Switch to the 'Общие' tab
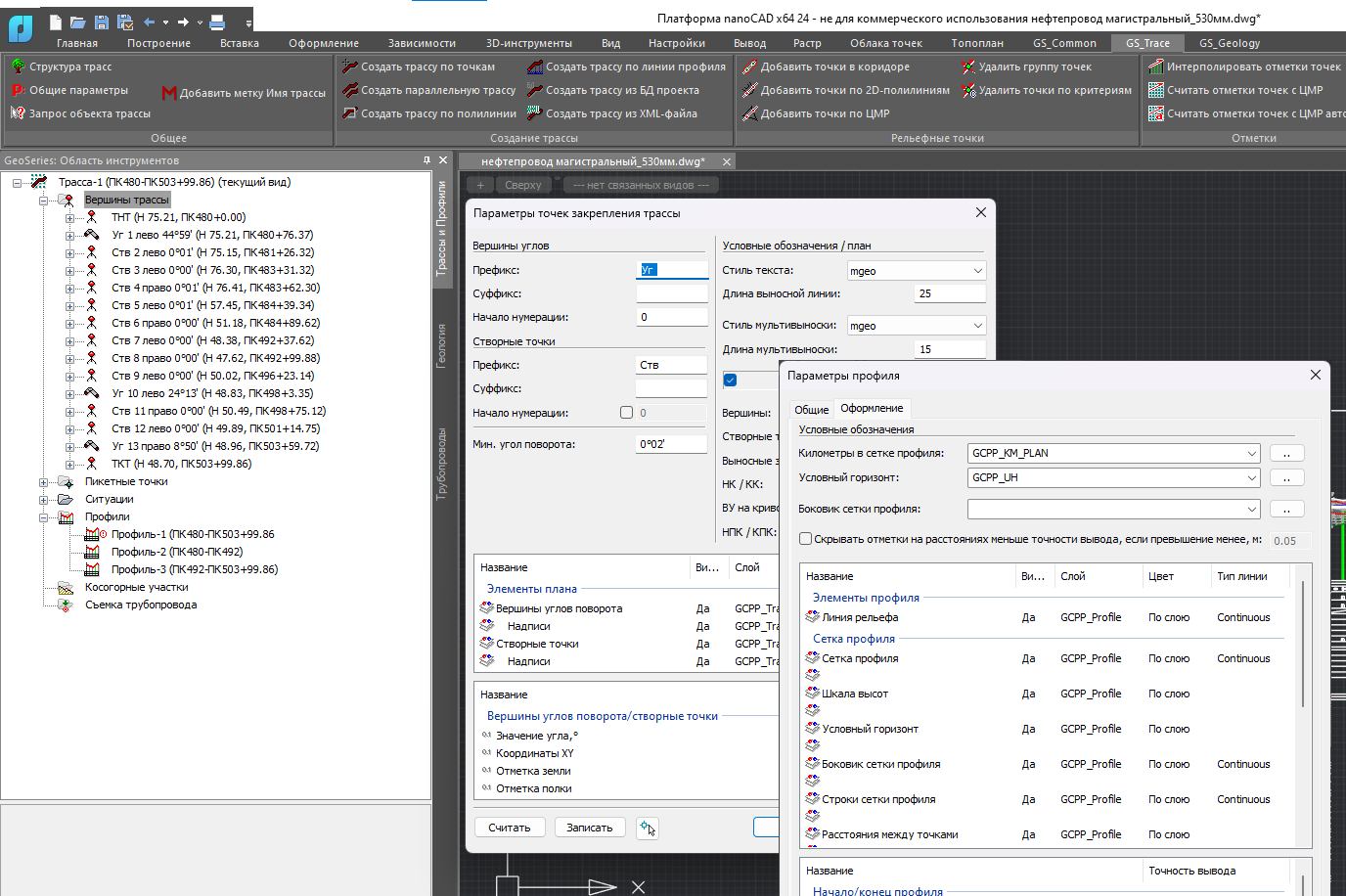 tap(811, 409)
